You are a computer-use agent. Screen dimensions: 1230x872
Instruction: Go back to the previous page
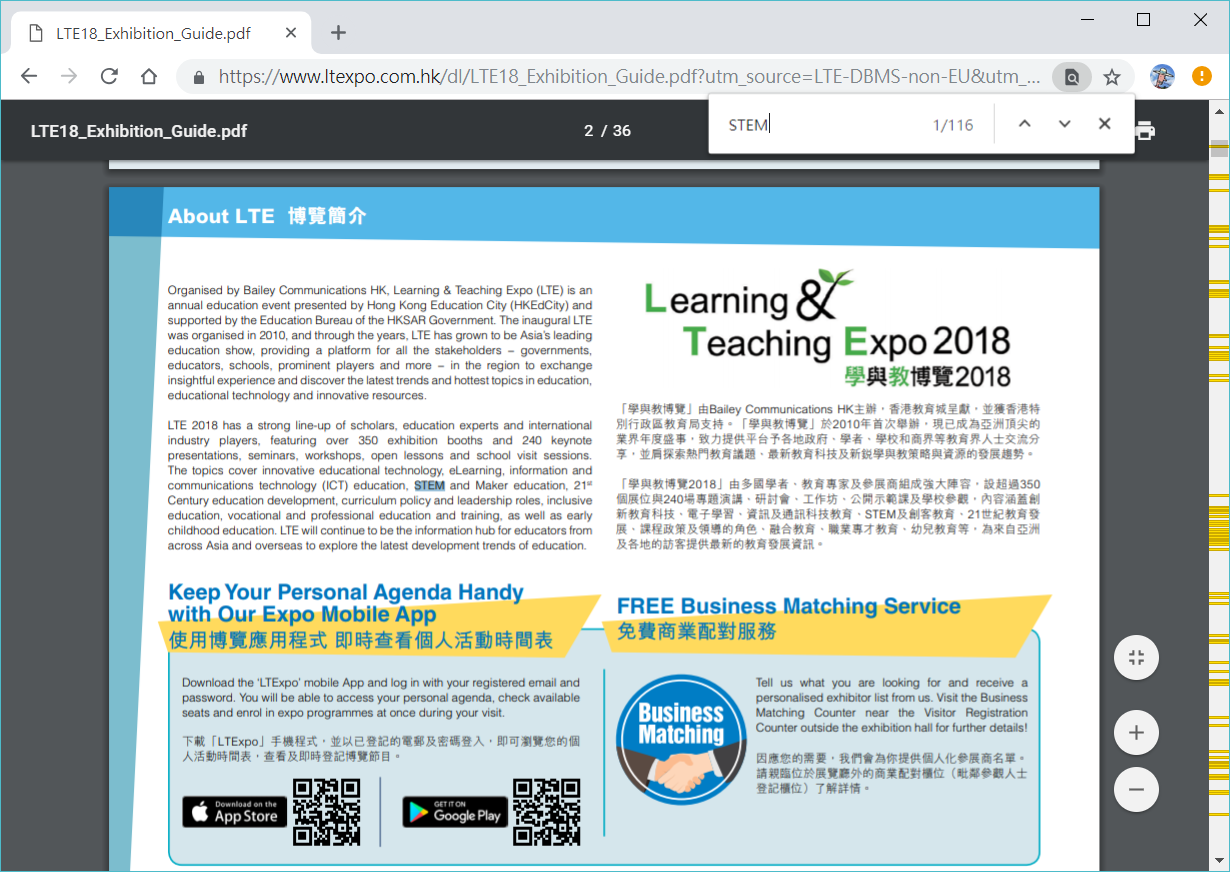(x=29, y=77)
